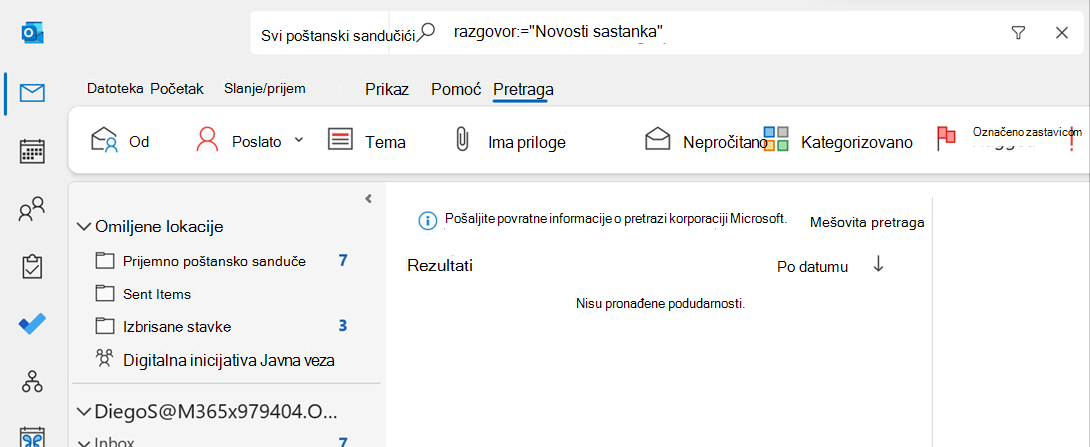This screenshot has height=447, width=1090.
Task: Open the Datoteka menu
Action: coord(115,88)
